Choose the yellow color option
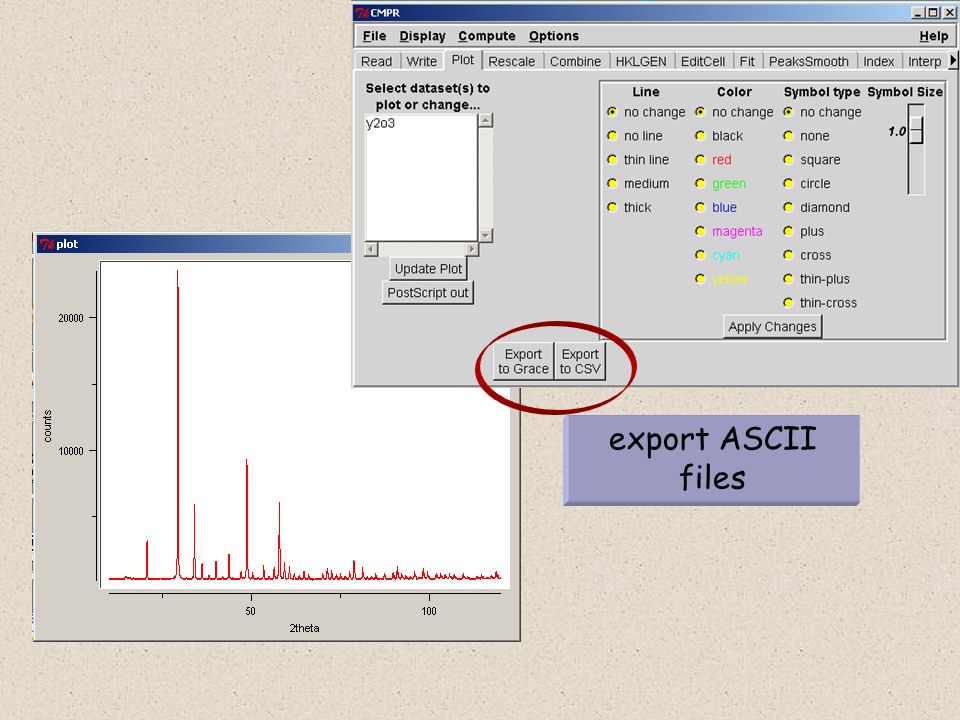The height and width of the screenshot is (720, 960). coord(700,279)
